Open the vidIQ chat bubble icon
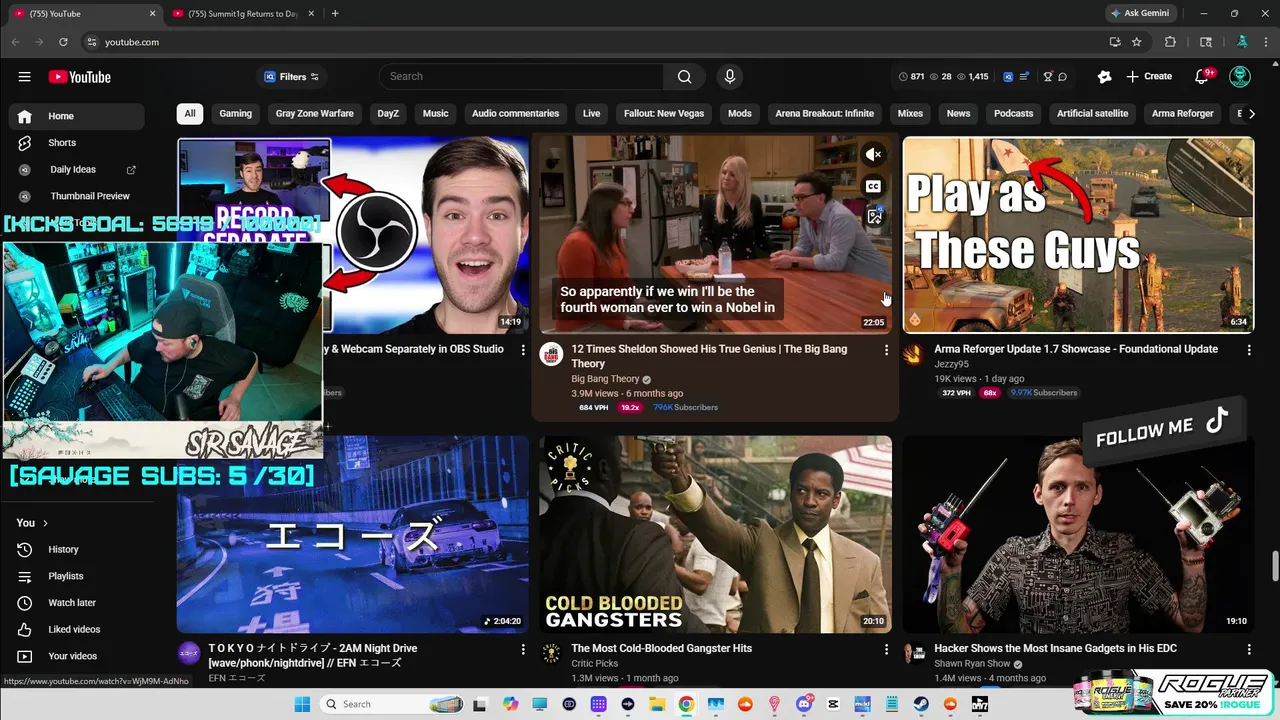 1062,77
